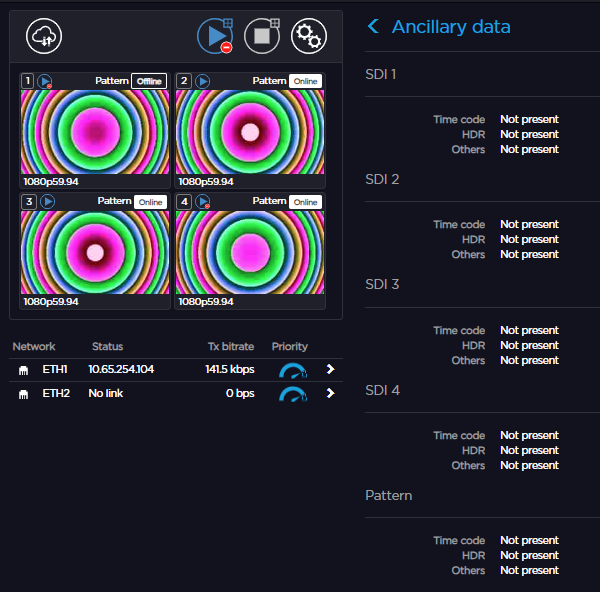Start encoder 3 with its play icon

[47, 201]
